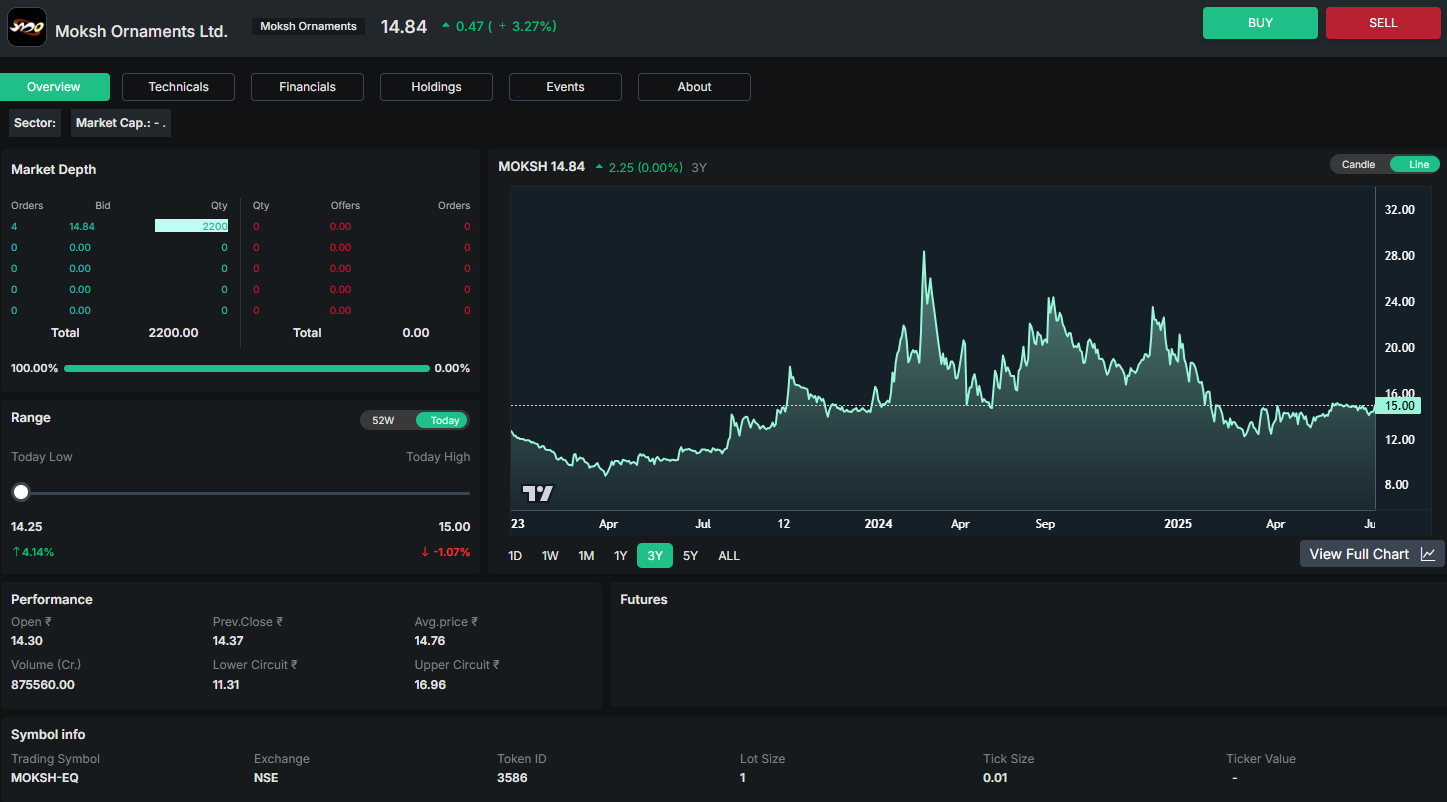Click the MOKSH 14.84 chart title

tap(541, 167)
